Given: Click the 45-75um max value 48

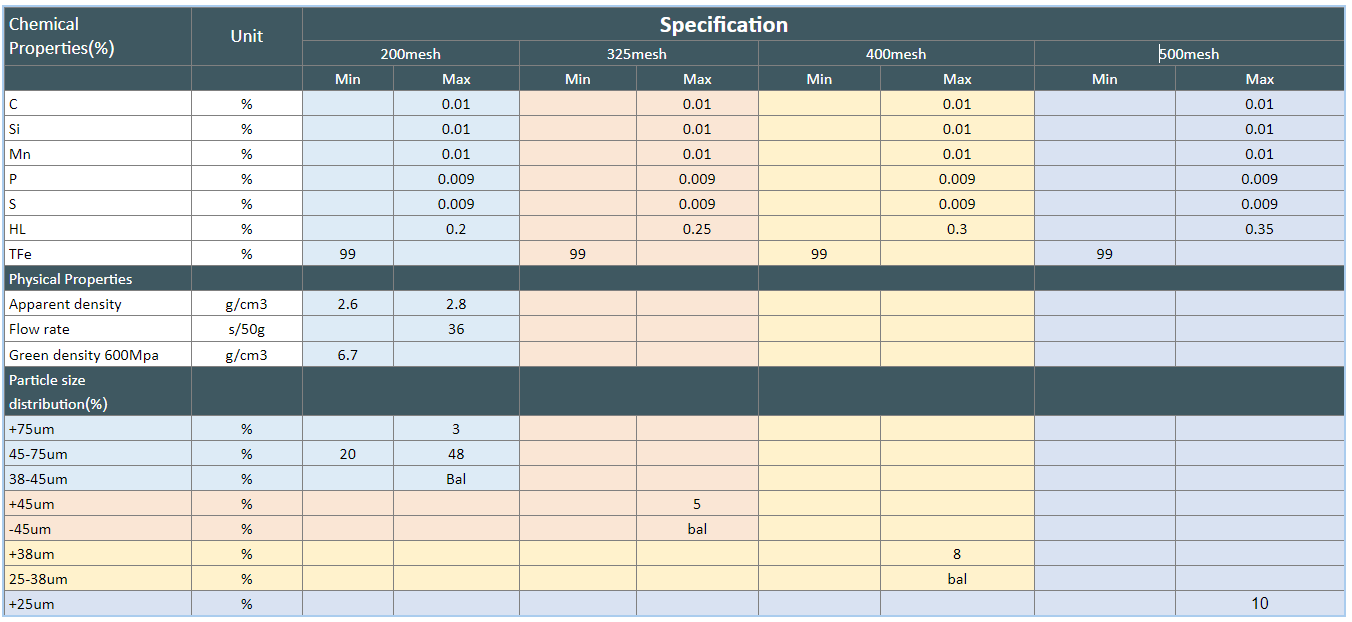Looking at the screenshot, I should (x=456, y=454).
